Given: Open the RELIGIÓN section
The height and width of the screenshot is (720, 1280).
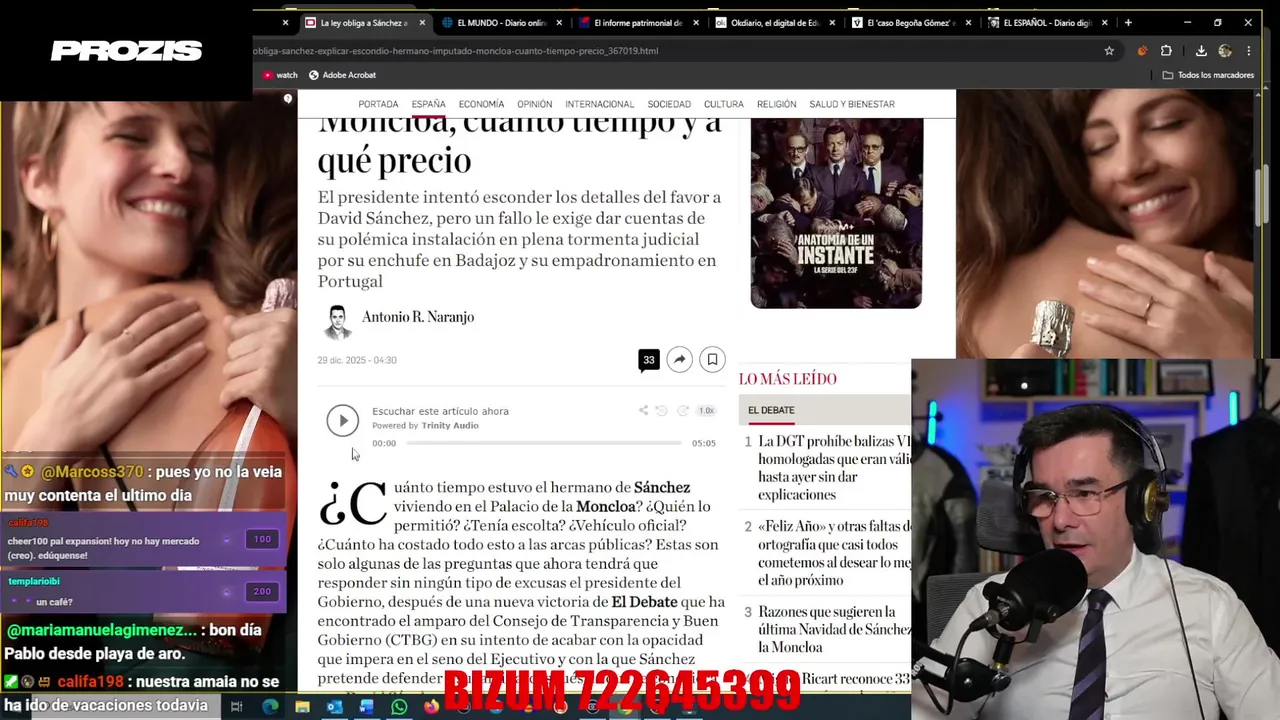Looking at the screenshot, I should [x=776, y=104].
